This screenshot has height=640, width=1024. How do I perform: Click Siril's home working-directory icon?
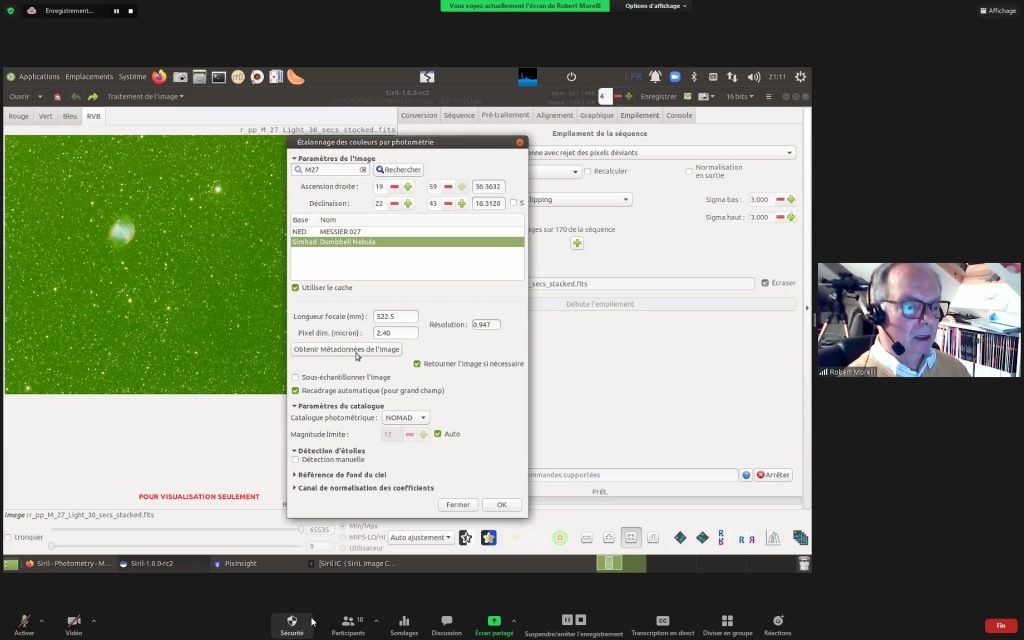pyautogui.click(x=57, y=97)
